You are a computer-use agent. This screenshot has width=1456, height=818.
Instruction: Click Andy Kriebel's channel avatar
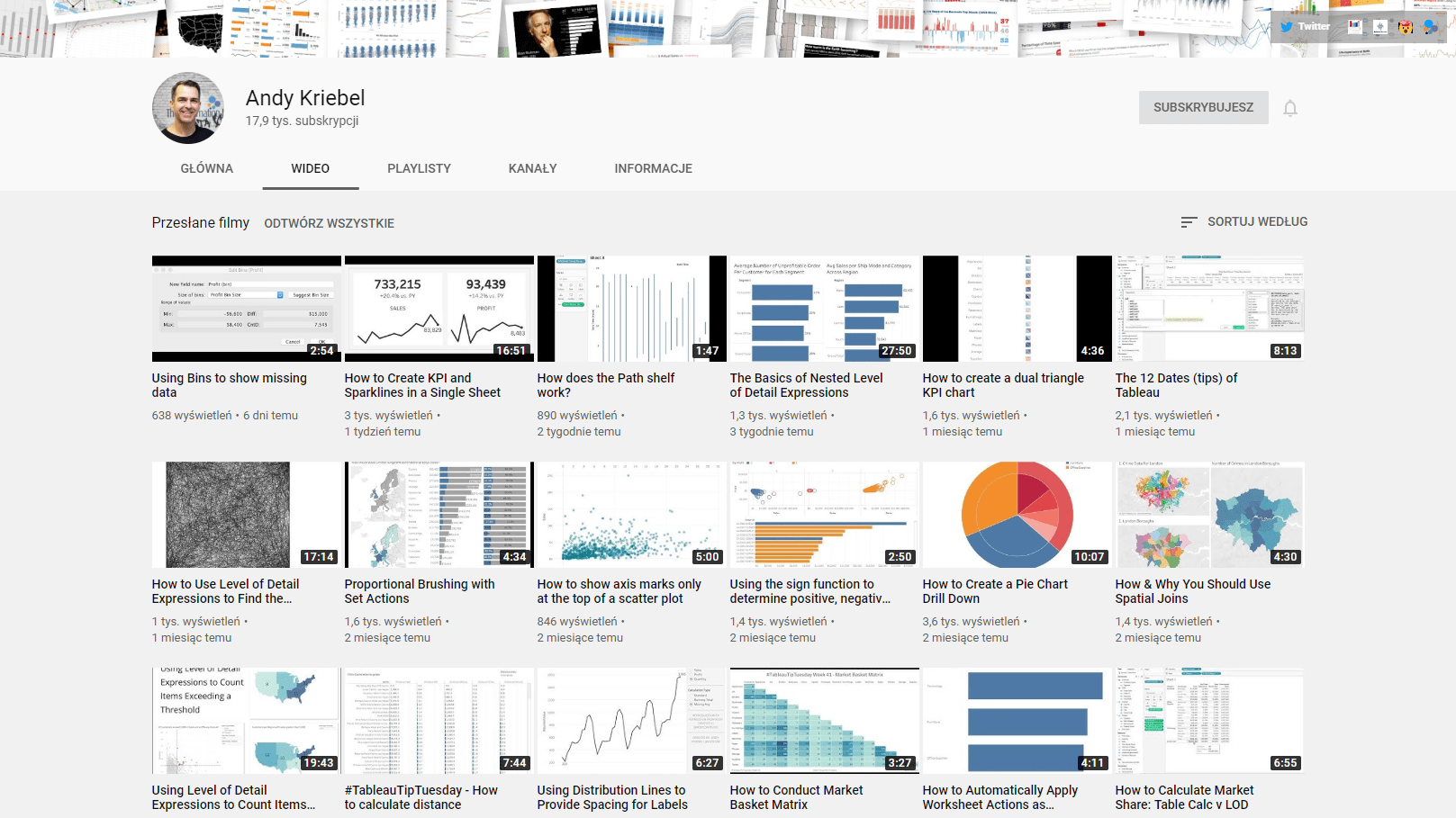point(187,108)
